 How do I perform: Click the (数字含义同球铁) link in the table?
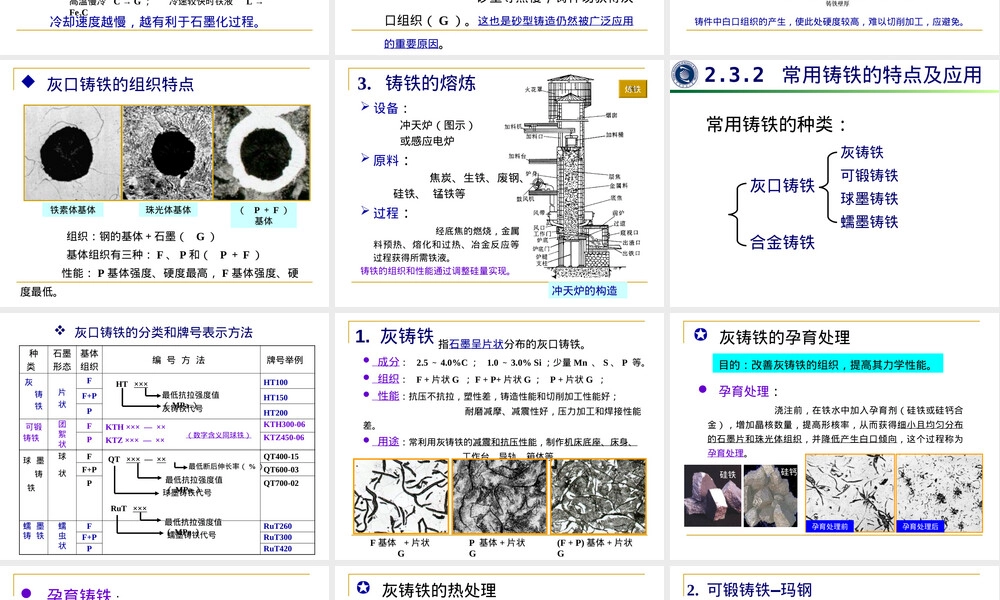pos(219,435)
